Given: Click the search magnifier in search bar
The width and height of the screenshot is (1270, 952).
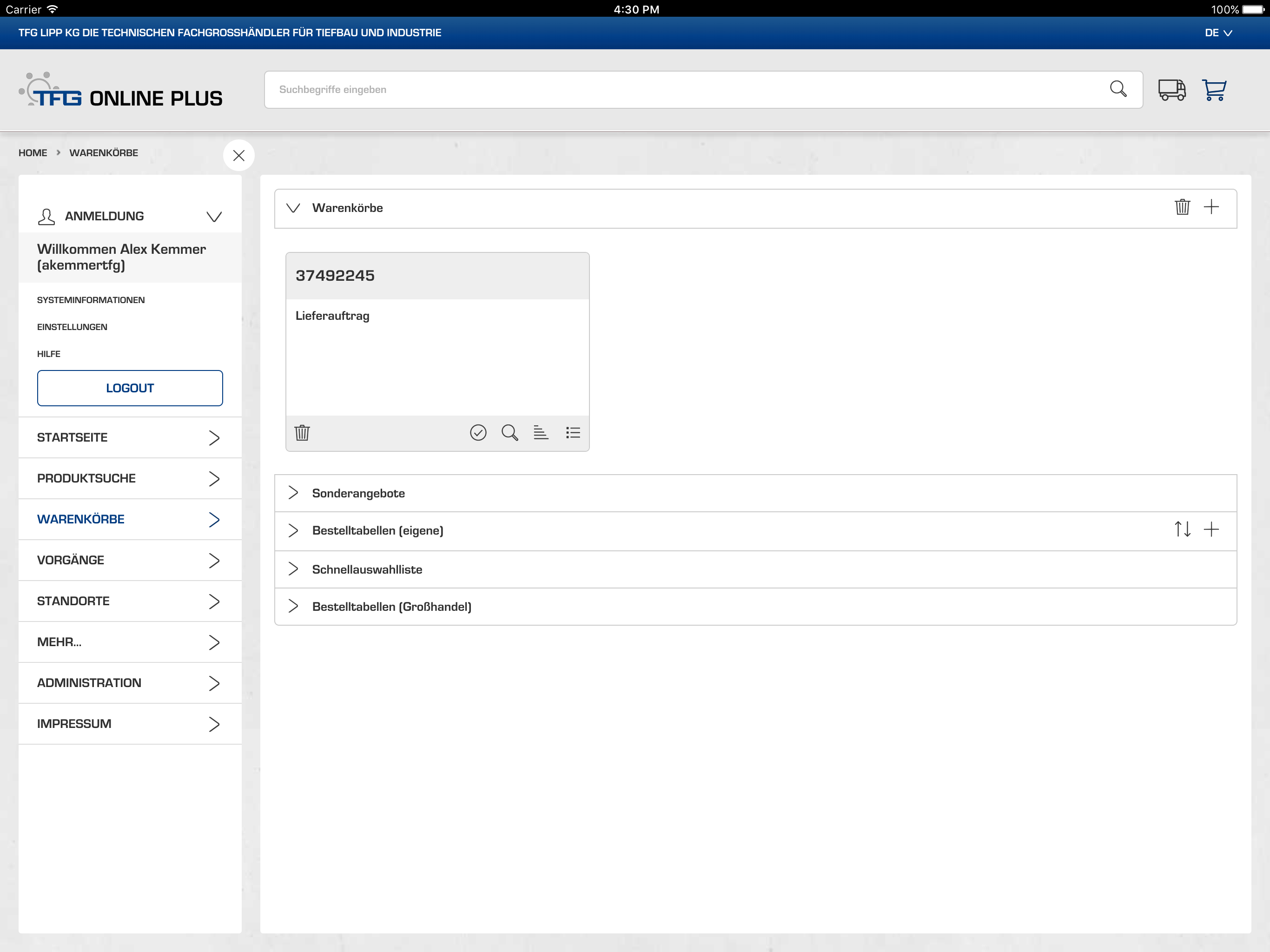Looking at the screenshot, I should tap(1117, 89).
